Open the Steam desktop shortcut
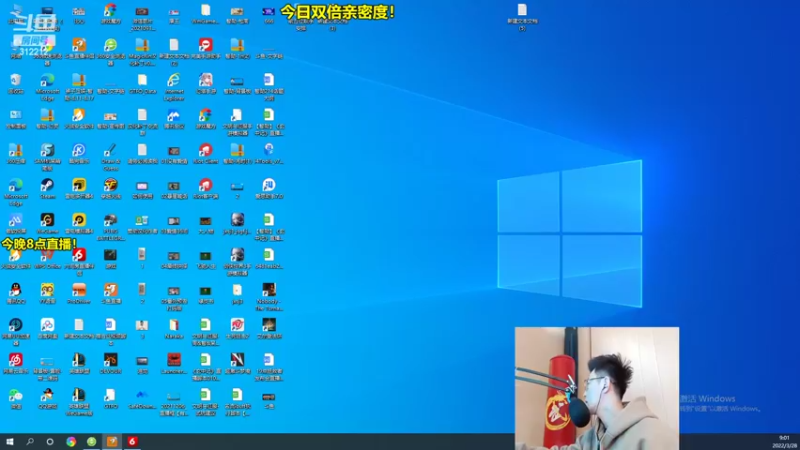This screenshot has height=450, width=800. 47,187
